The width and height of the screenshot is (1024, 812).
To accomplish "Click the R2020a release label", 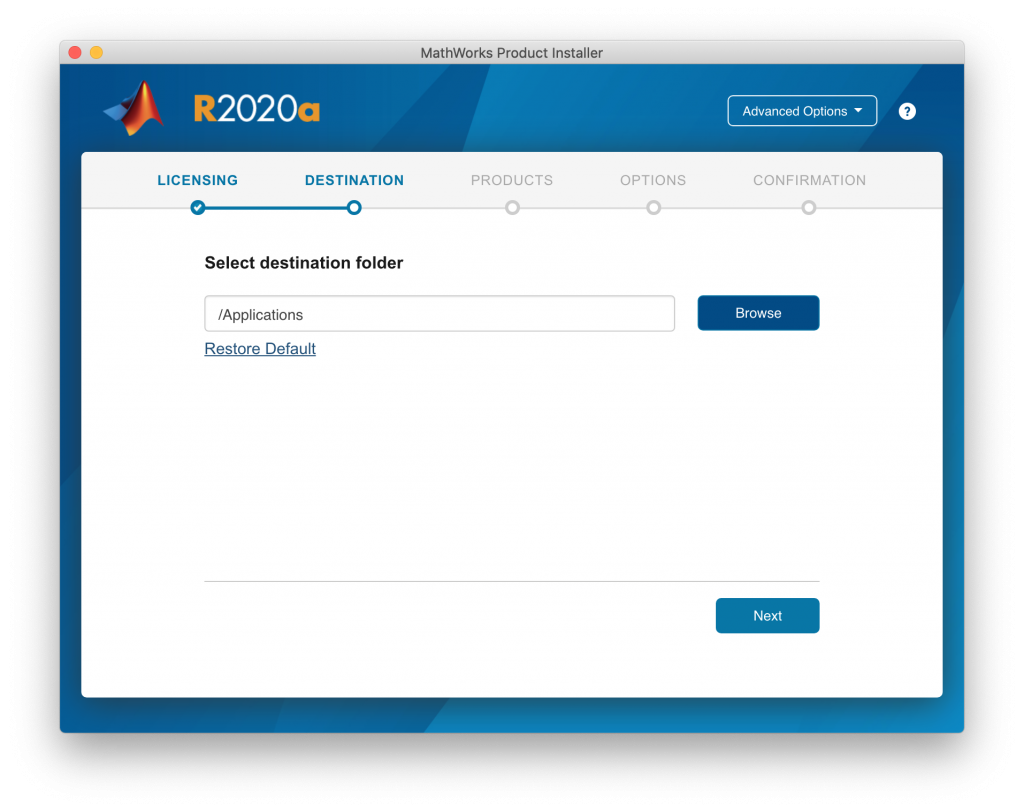I will click(257, 108).
